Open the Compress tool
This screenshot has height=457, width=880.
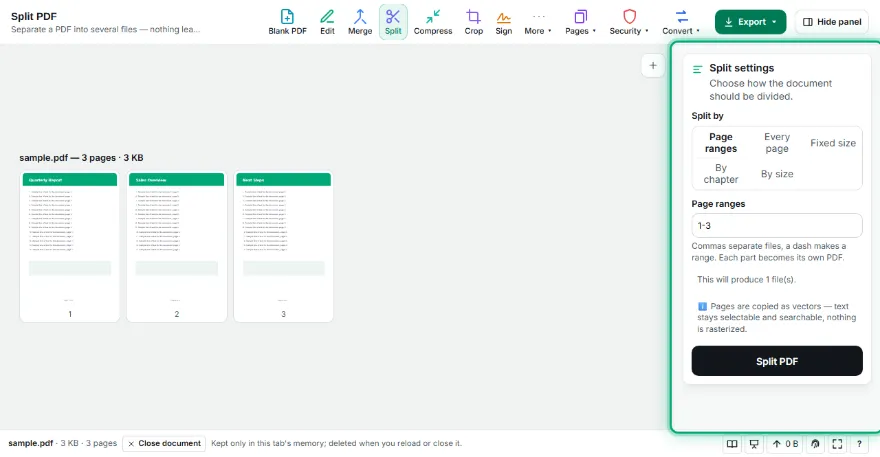point(433,22)
